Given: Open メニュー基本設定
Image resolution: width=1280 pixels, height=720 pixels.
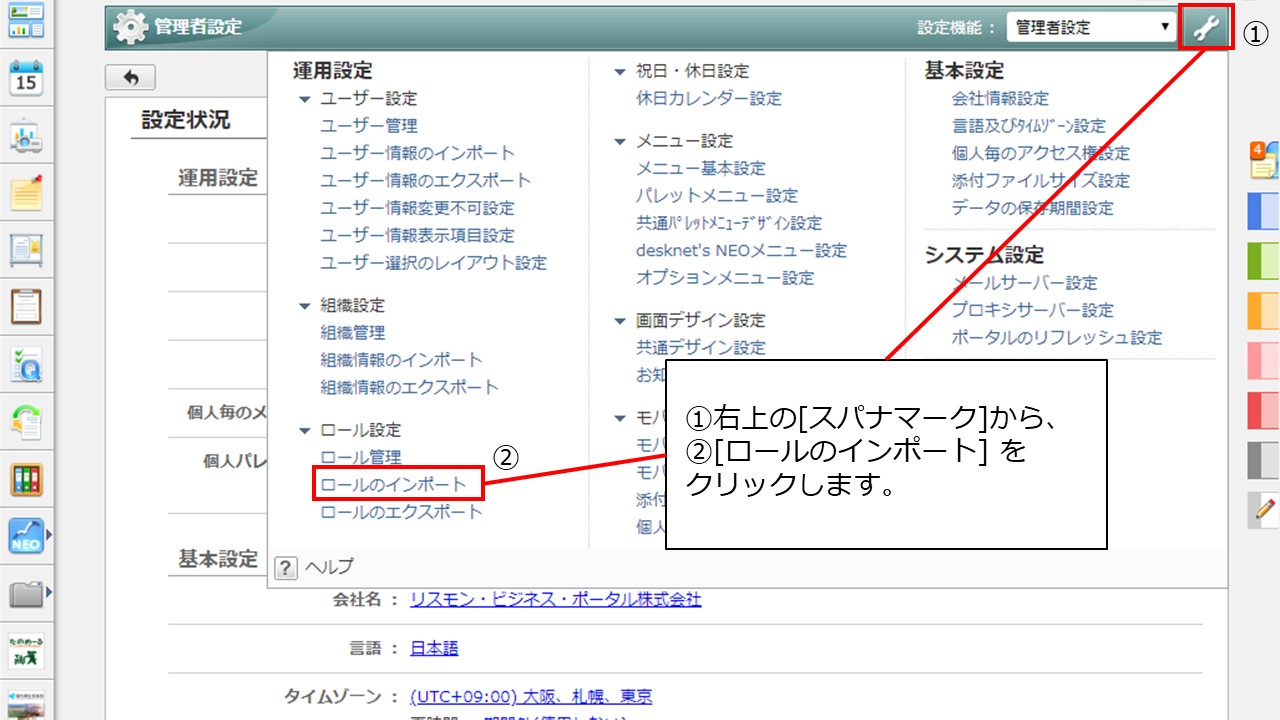Looking at the screenshot, I should (701, 169).
